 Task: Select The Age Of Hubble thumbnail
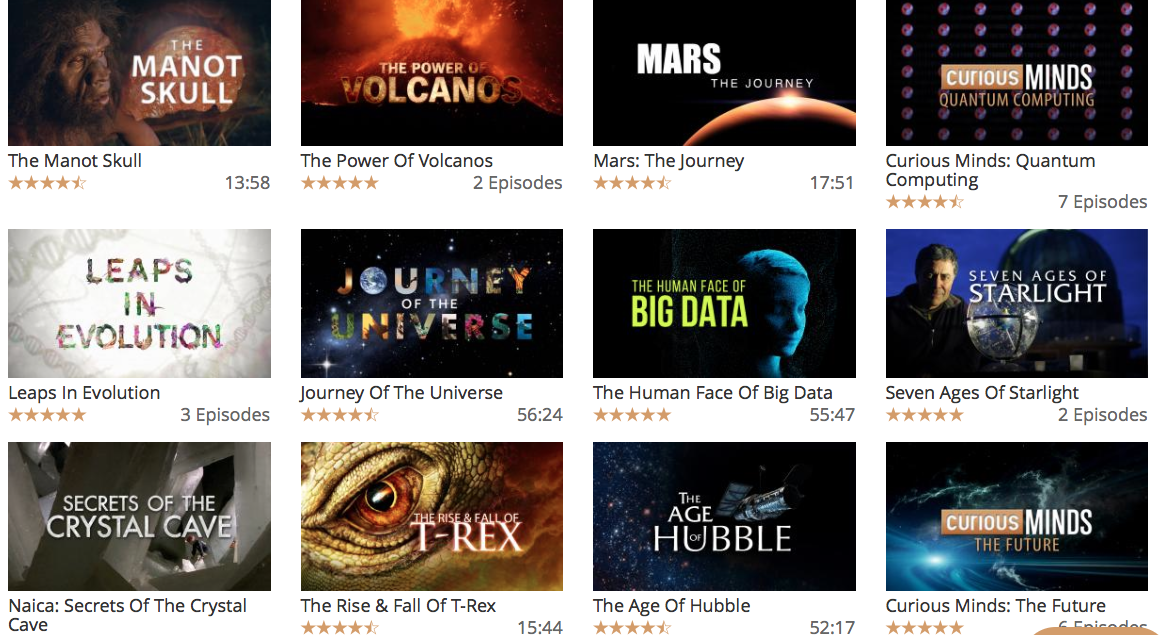pos(724,516)
